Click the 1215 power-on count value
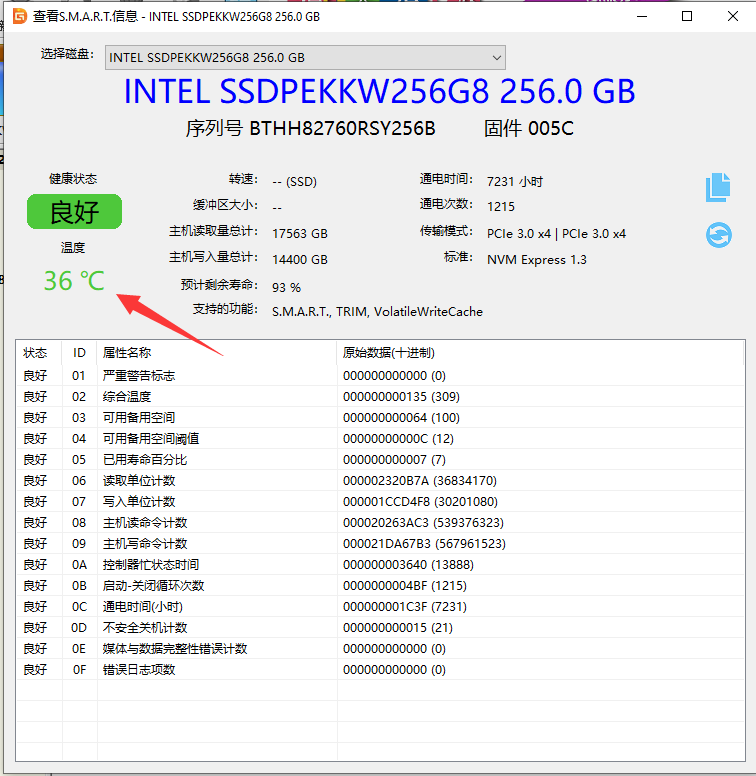Screen dimensions: 756x776 tap(501, 206)
